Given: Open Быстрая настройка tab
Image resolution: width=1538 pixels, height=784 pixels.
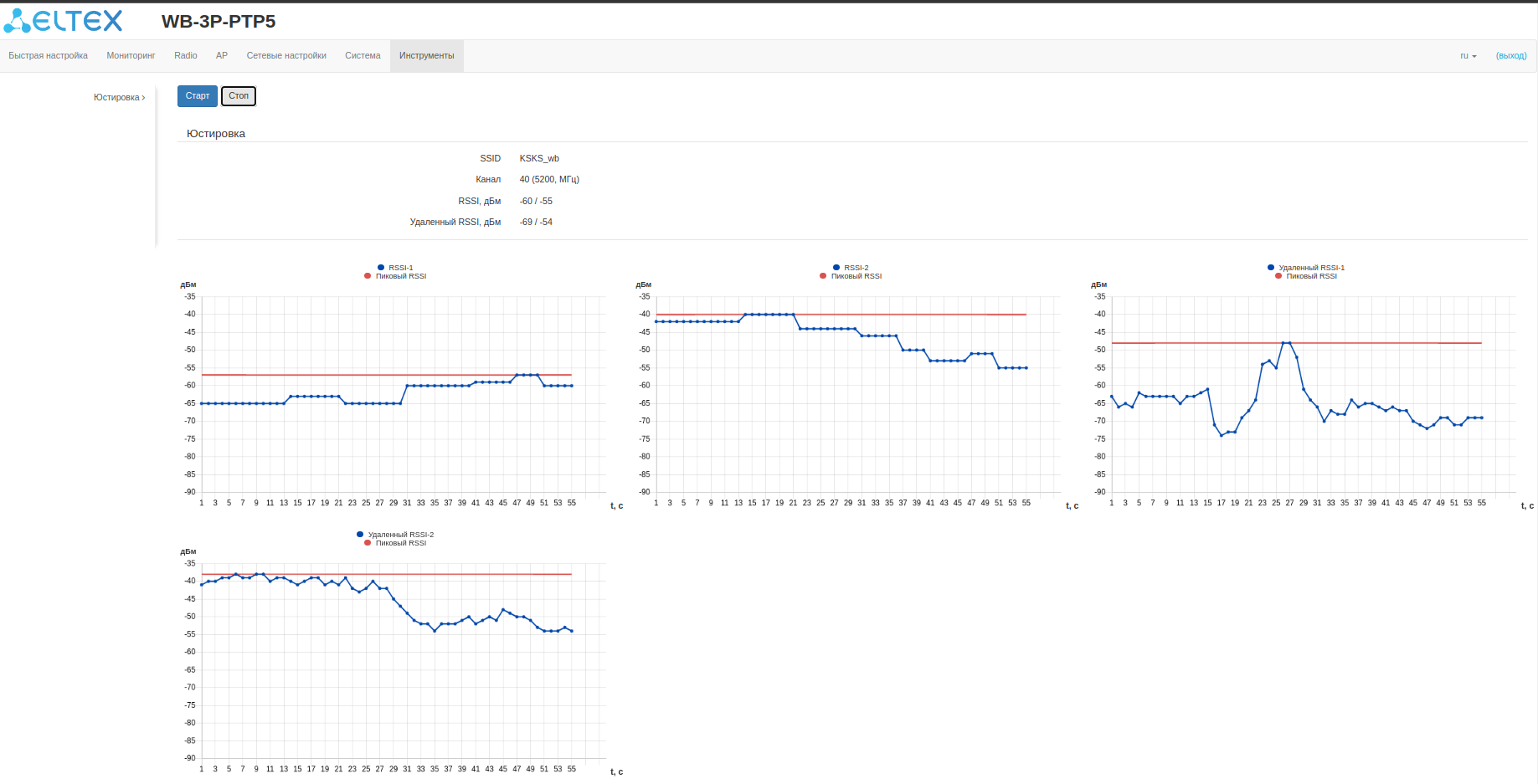Looking at the screenshot, I should coord(49,56).
